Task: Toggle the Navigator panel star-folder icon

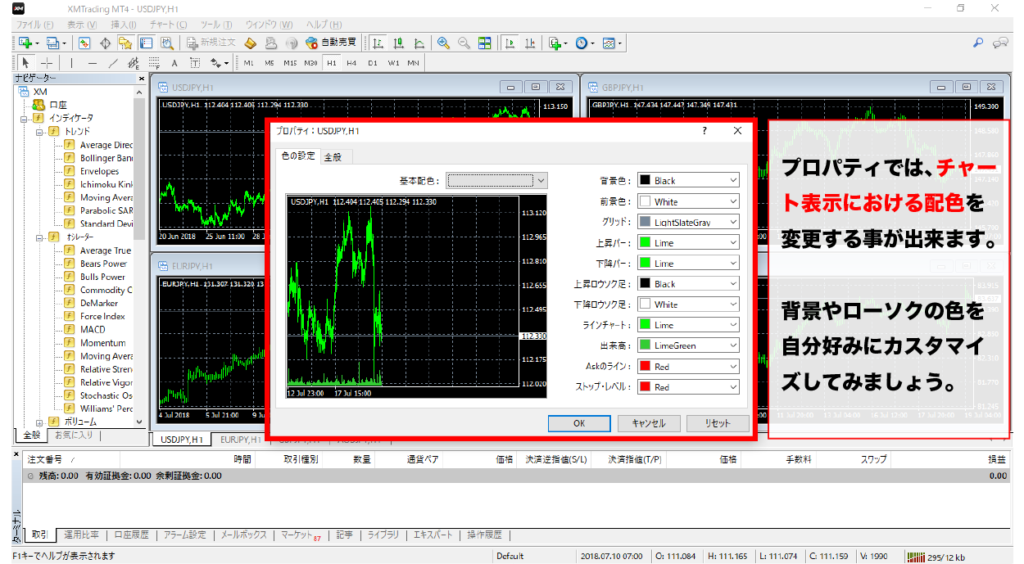Action: click(125, 43)
